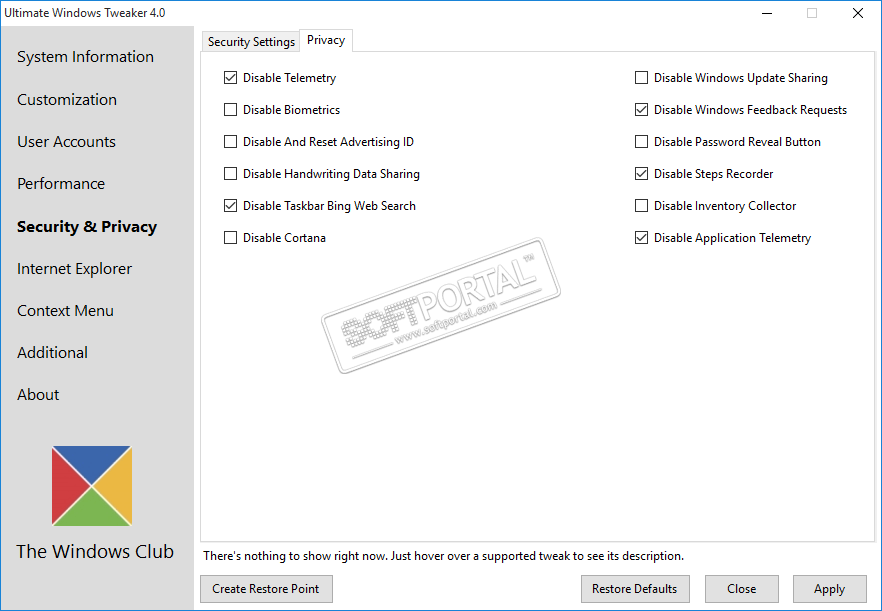Click Create Restore Point button
Screen dimensions: 882x611
(266, 589)
